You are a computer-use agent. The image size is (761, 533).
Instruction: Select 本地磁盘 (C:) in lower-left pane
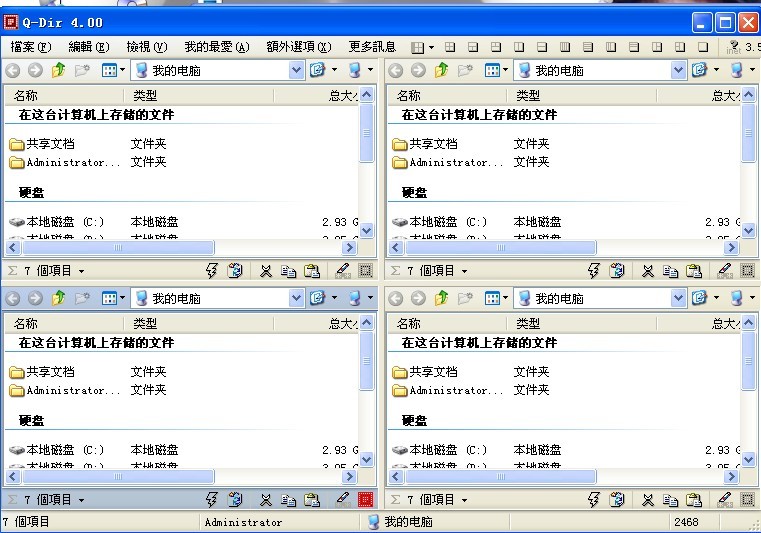point(57,450)
